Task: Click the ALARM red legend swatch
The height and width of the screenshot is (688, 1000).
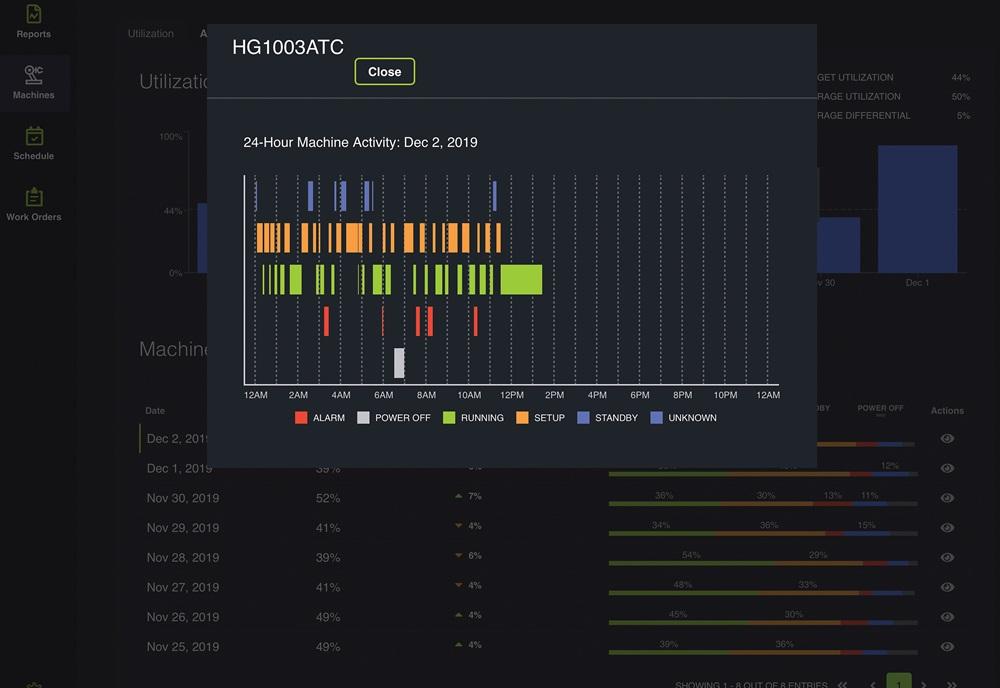Action: (301, 418)
